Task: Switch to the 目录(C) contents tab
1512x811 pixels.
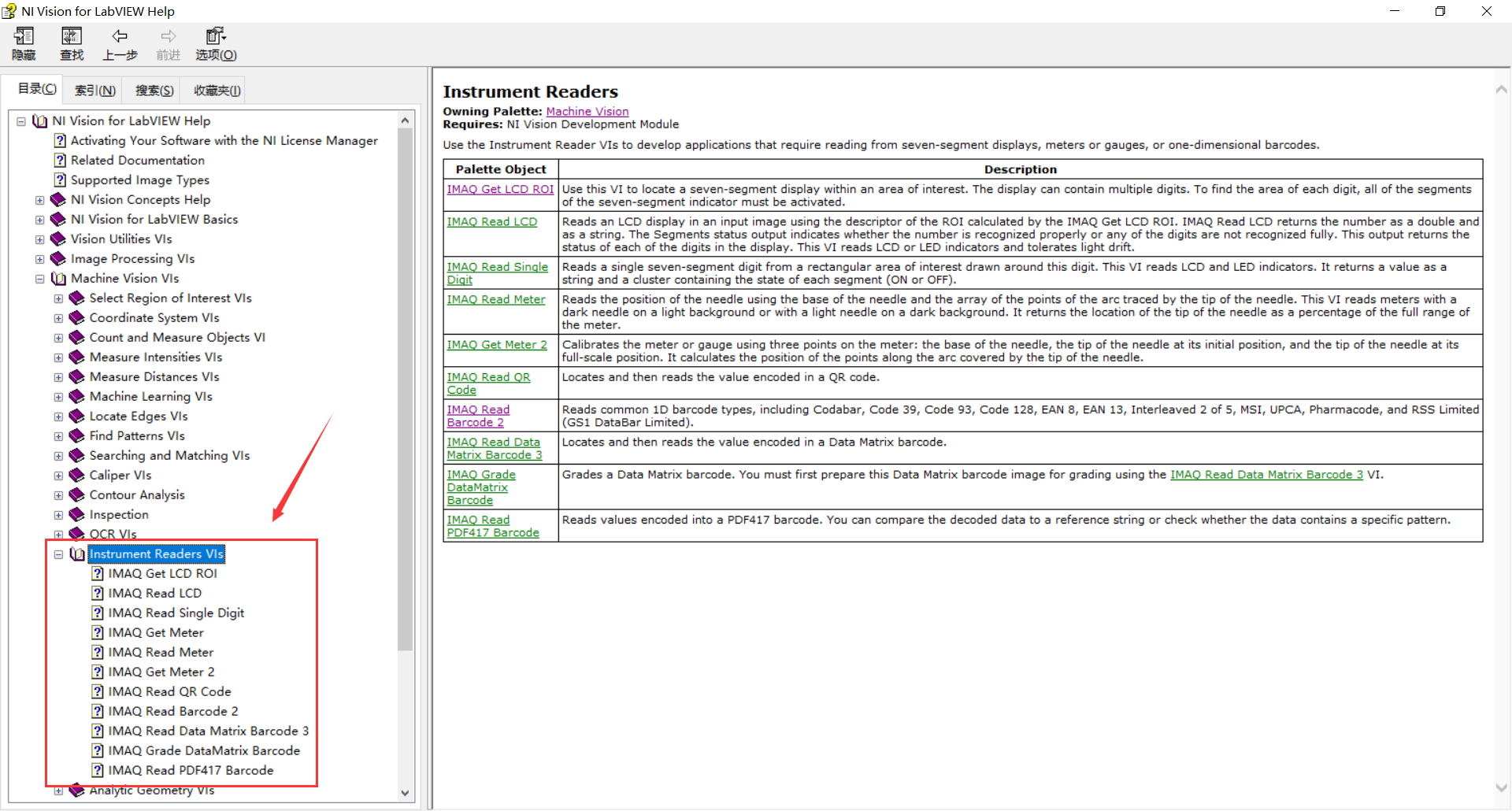Action: [37, 89]
